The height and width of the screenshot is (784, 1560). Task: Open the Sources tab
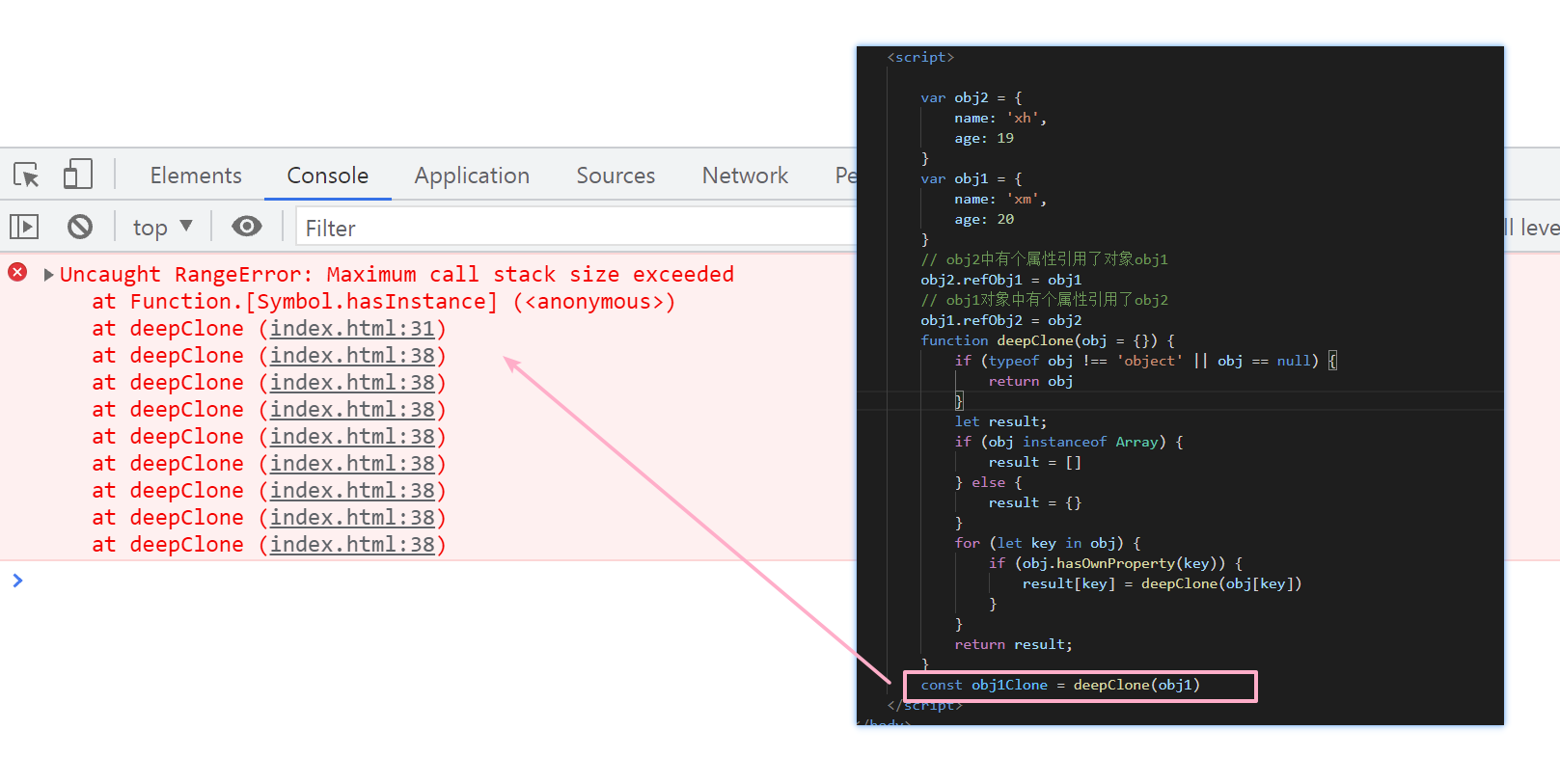(616, 176)
